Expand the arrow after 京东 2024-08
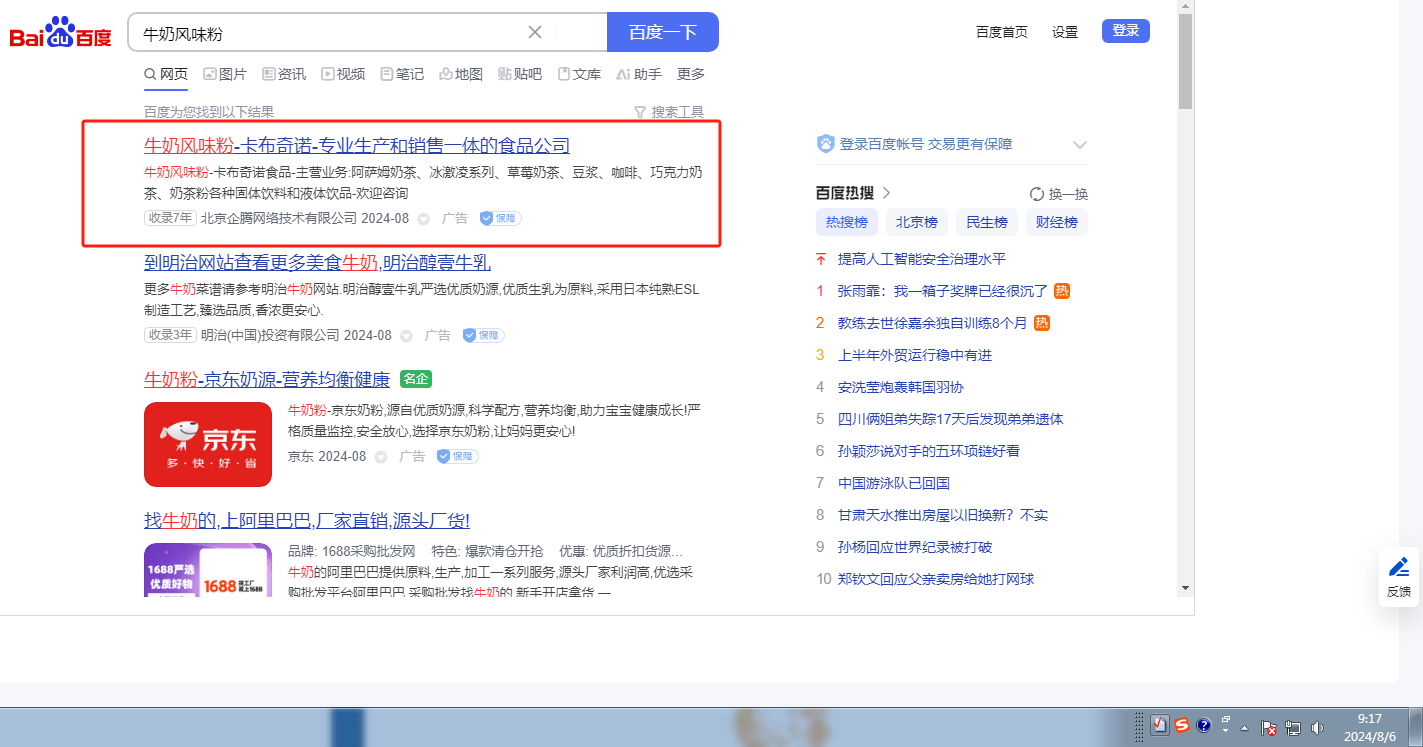Image resolution: width=1423 pixels, height=747 pixels. [x=380, y=457]
